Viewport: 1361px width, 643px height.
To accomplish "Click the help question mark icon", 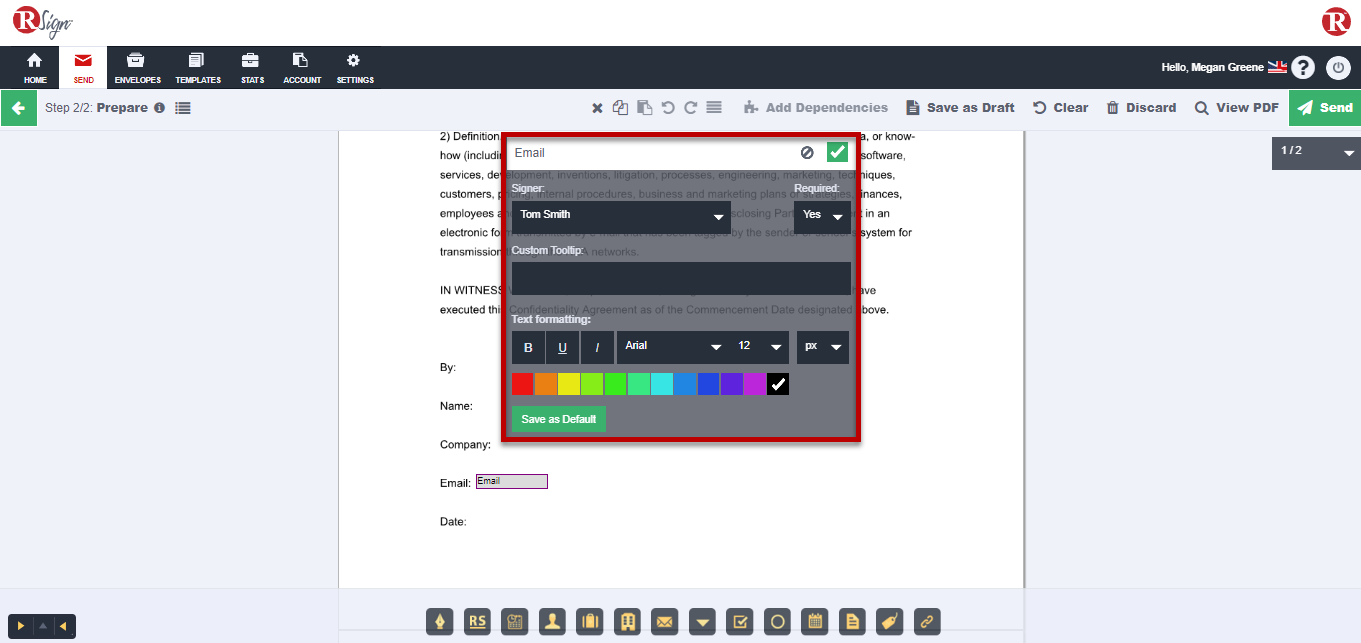I will click(1302, 68).
